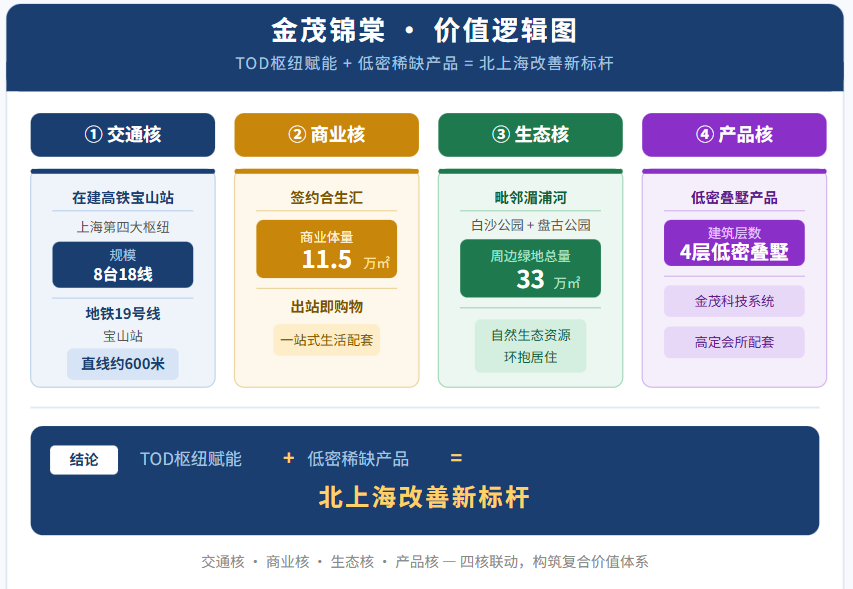Image resolution: width=853 pixels, height=589 pixels.
Task: Click the 低密叠墅产品 heading
Action: (x=734, y=197)
